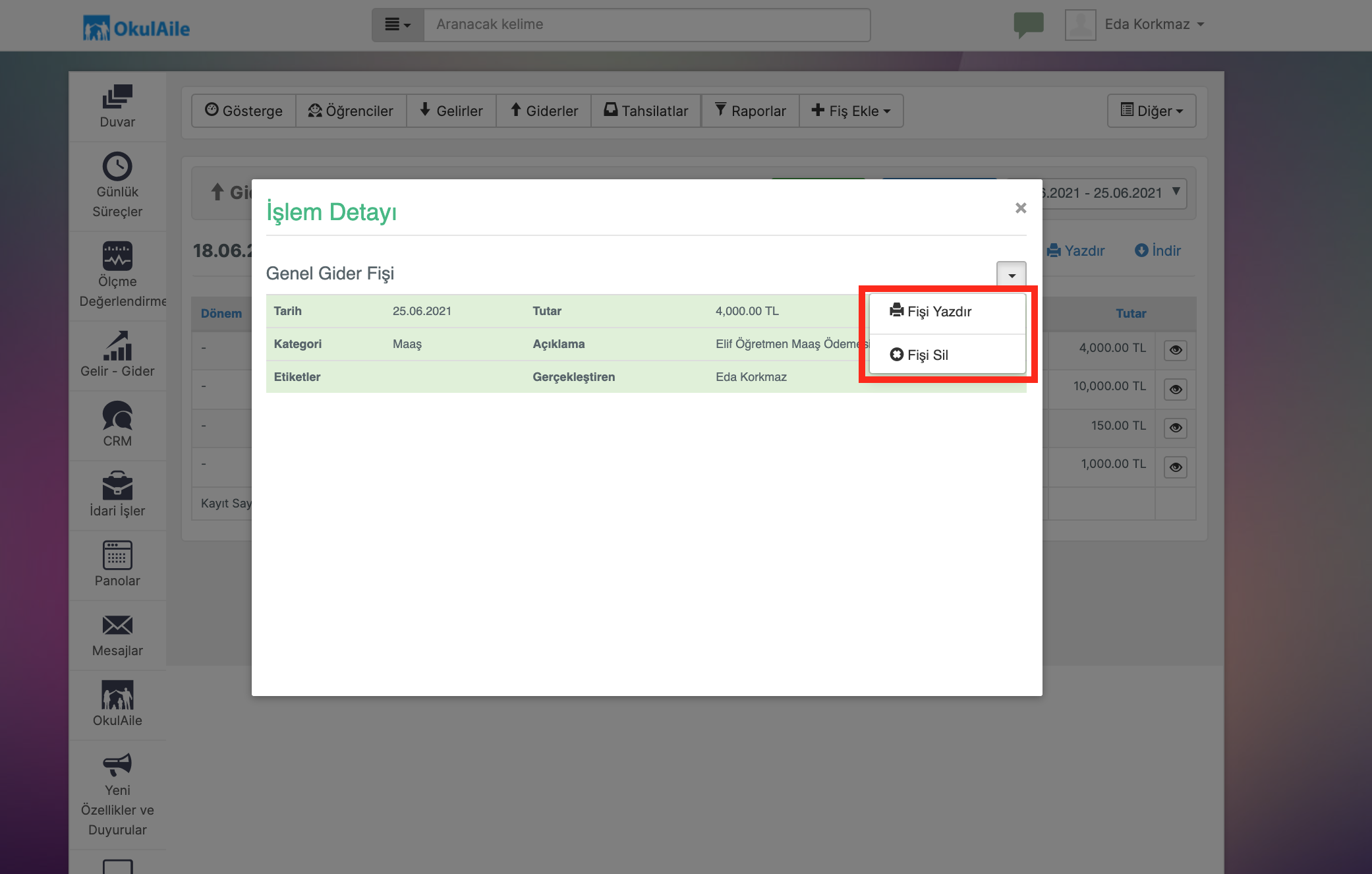Open Gelir - Gider chart icon
The image size is (1372, 874).
point(117,345)
